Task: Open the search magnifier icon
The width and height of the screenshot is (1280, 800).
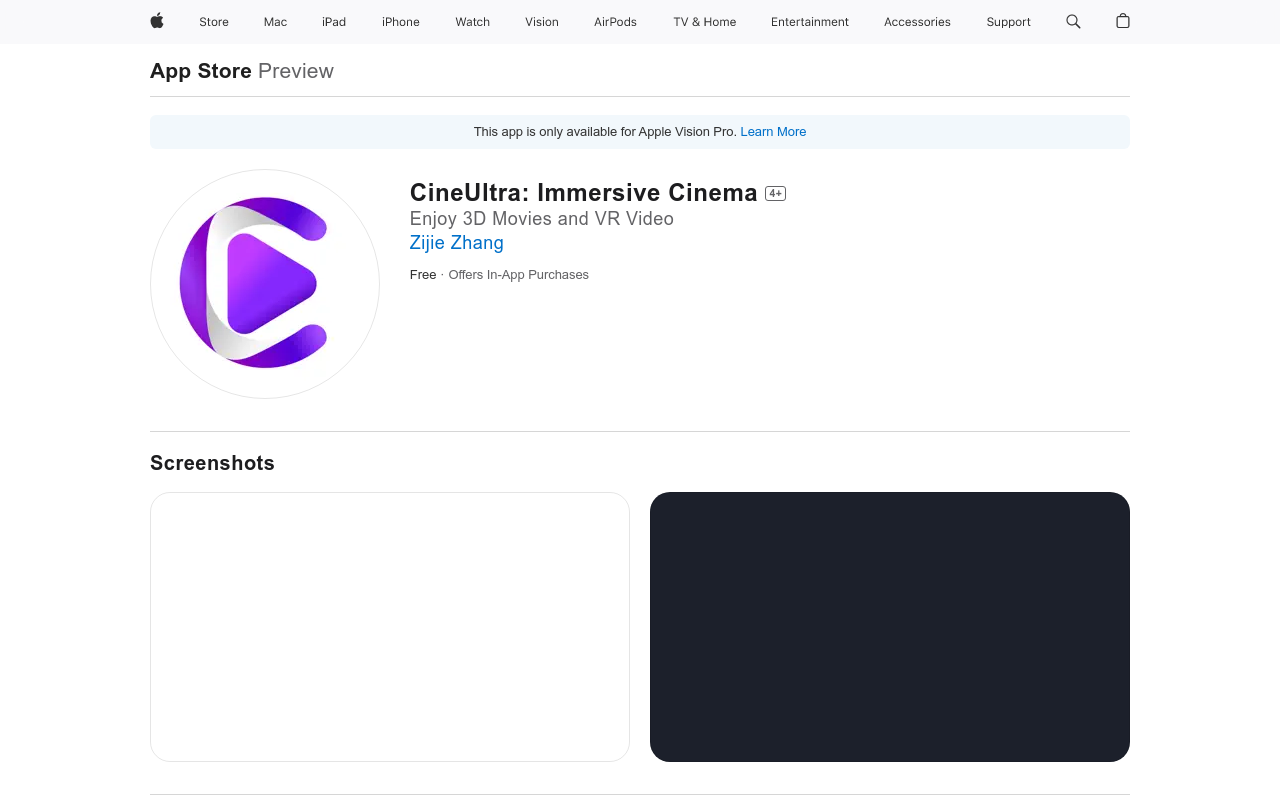Action: point(1073,21)
